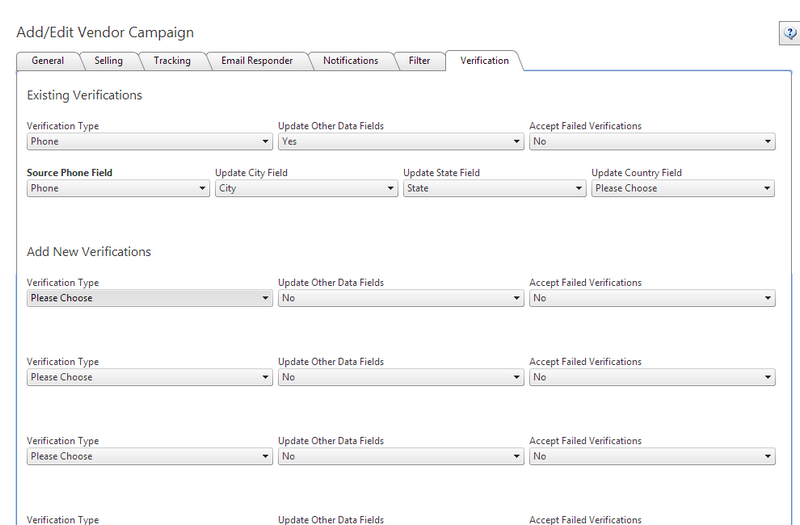The width and height of the screenshot is (800, 525).
Task: Select the Verification tab
Action: (x=484, y=61)
